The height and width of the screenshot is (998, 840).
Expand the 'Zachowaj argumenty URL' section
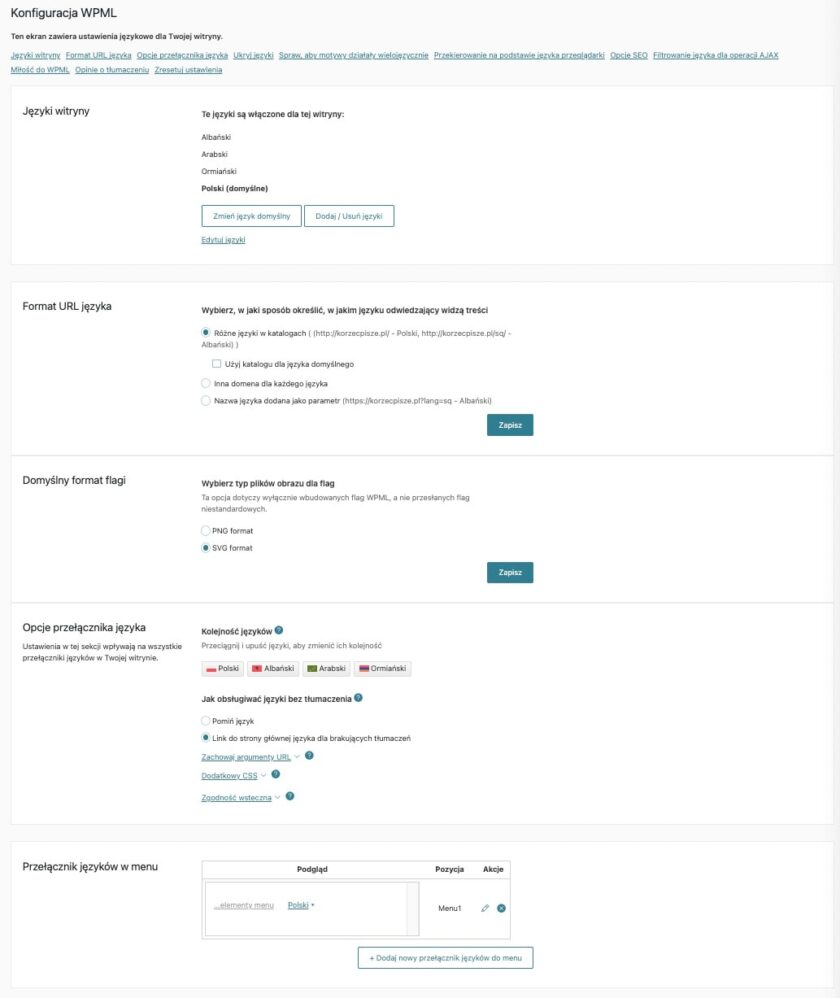coord(246,757)
